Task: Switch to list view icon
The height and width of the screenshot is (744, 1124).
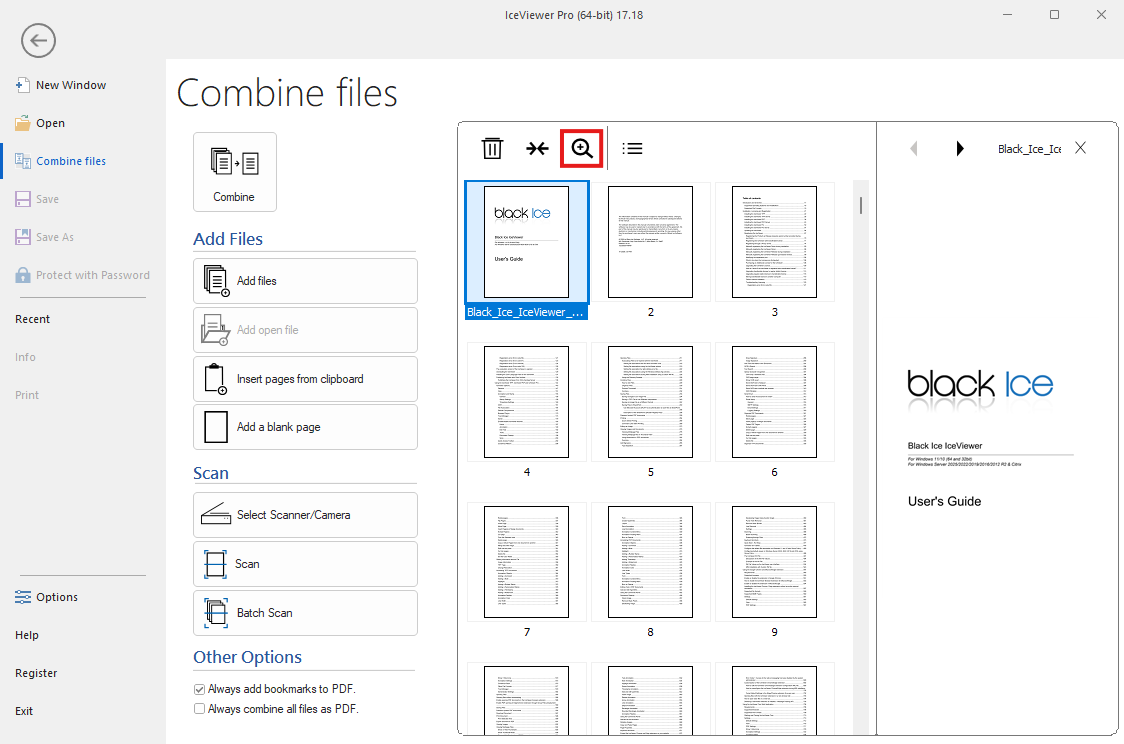Action: click(632, 148)
